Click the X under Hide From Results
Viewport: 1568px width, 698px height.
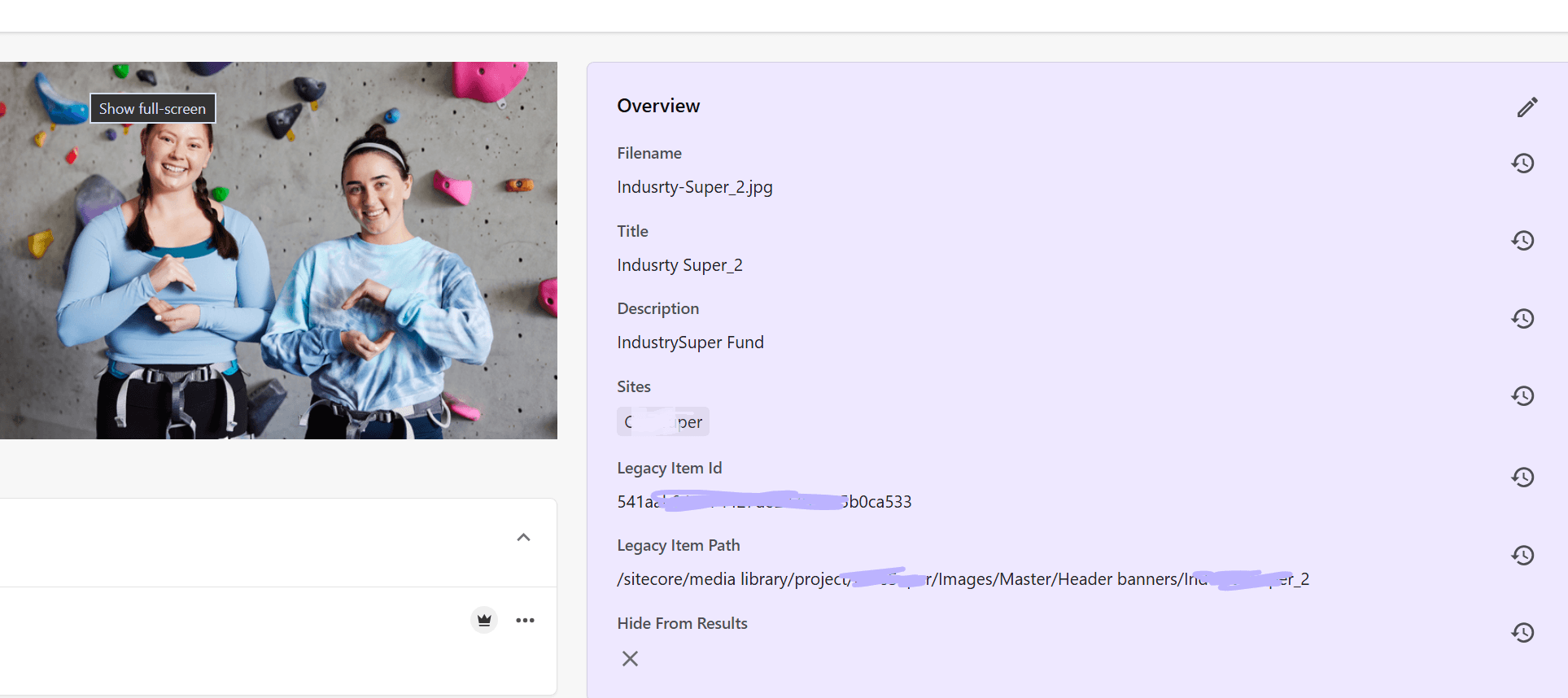coord(630,658)
